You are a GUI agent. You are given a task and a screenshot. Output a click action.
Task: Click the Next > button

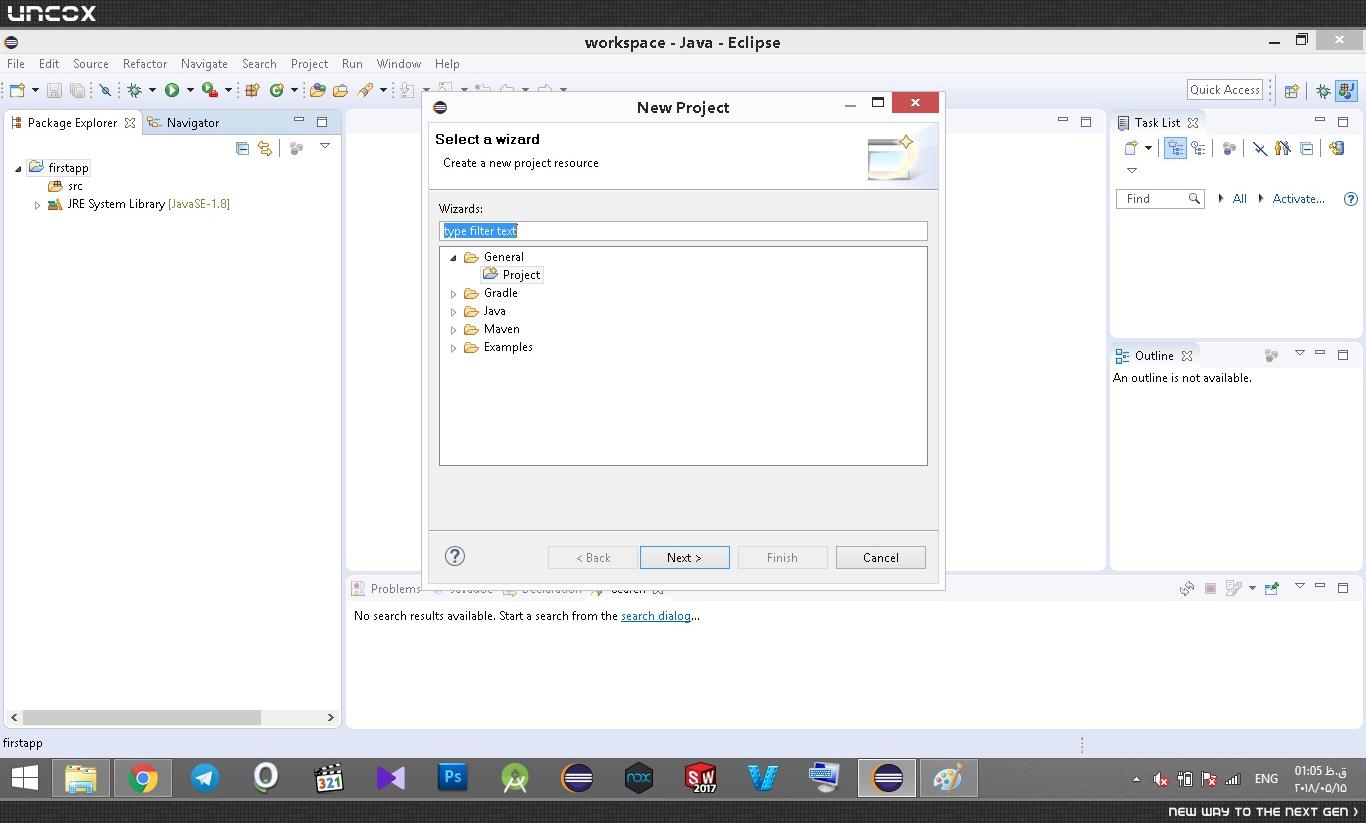coord(684,558)
